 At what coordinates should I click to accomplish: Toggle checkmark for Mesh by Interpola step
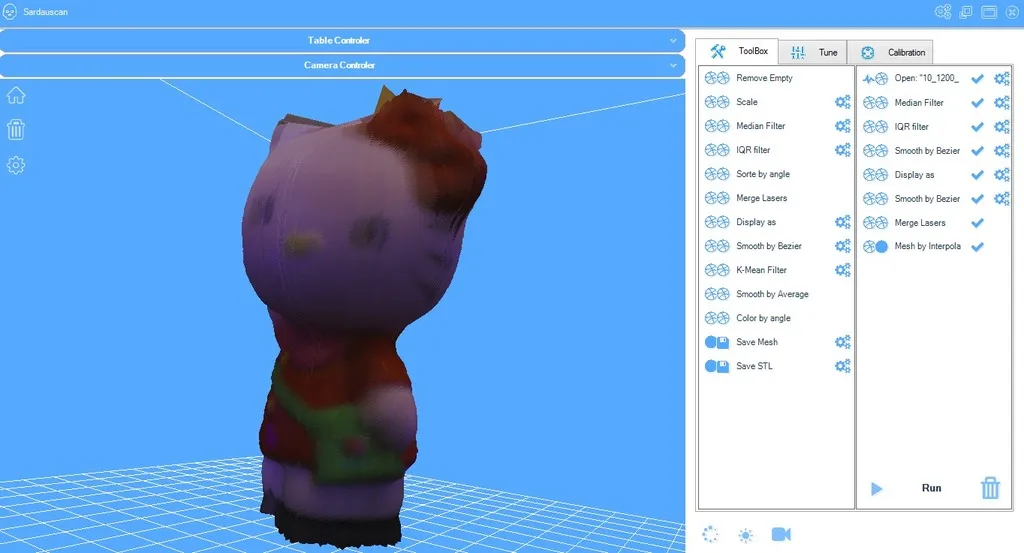point(977,247)
